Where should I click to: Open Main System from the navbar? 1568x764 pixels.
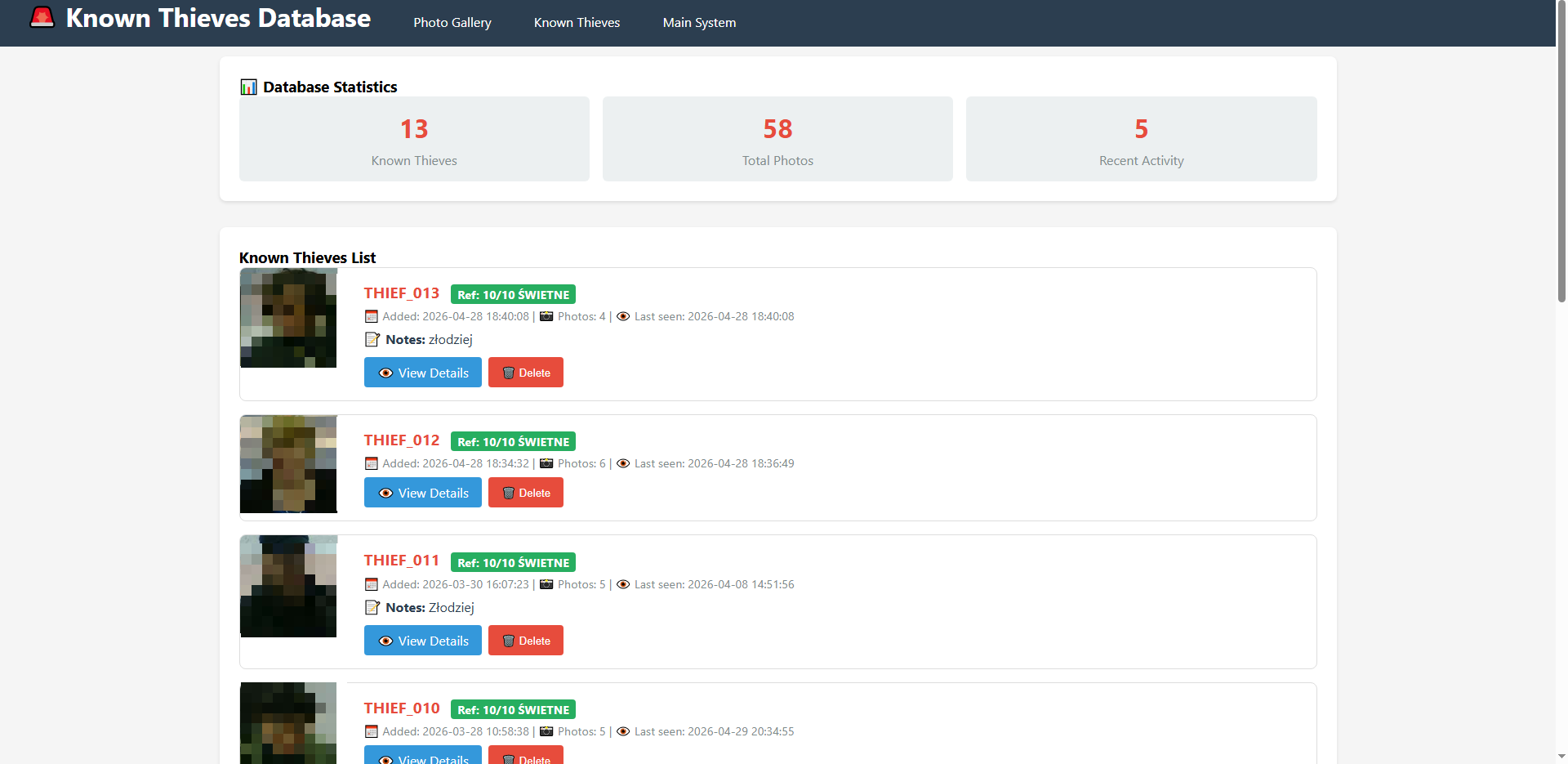tap(699, 23)
